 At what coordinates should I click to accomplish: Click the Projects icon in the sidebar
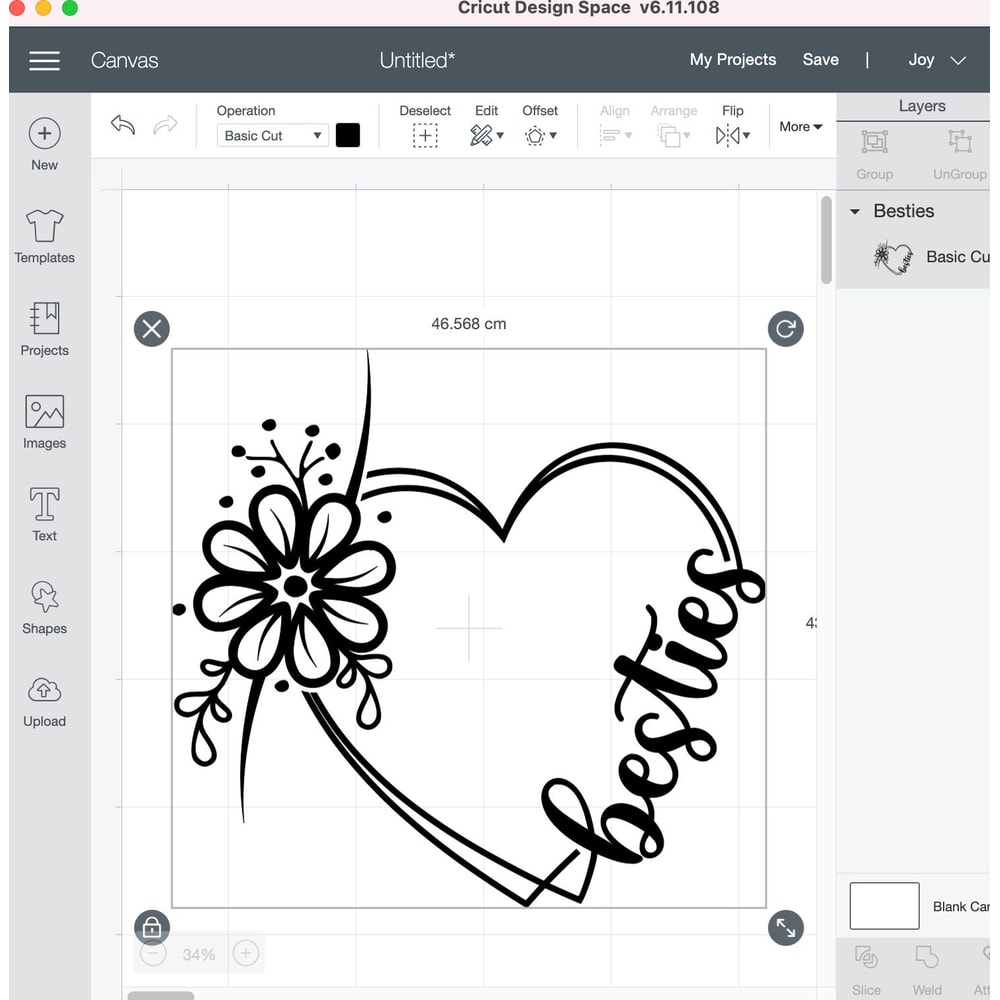pos(43,327)
